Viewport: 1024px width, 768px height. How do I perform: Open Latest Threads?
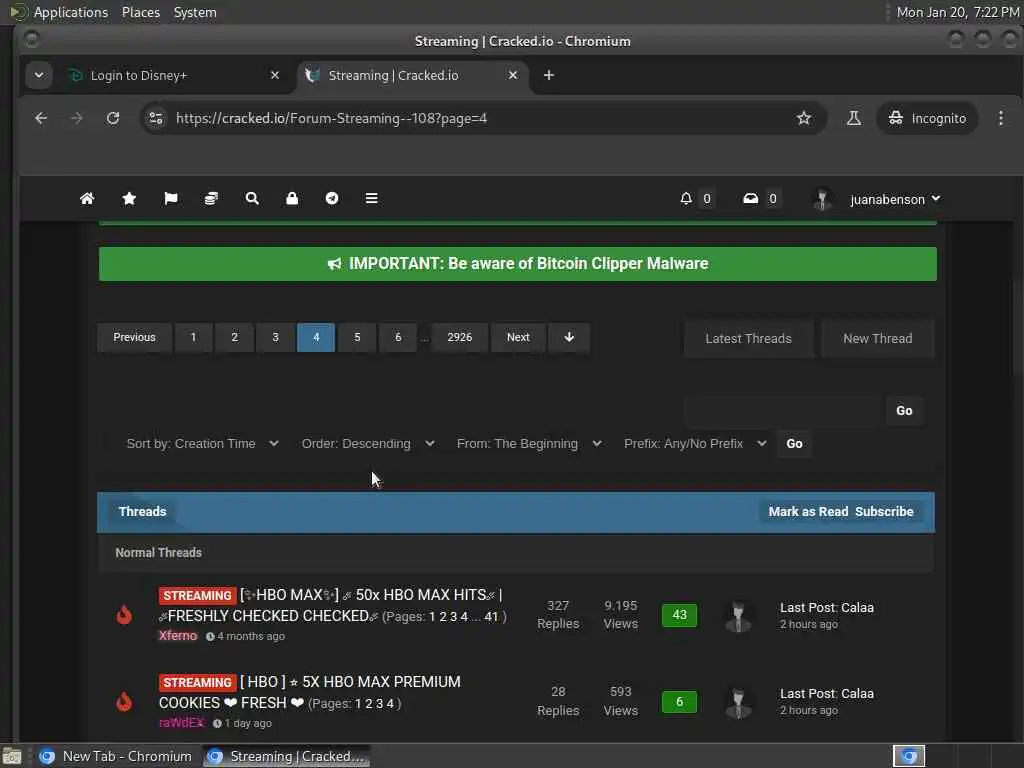pos(748,339)
